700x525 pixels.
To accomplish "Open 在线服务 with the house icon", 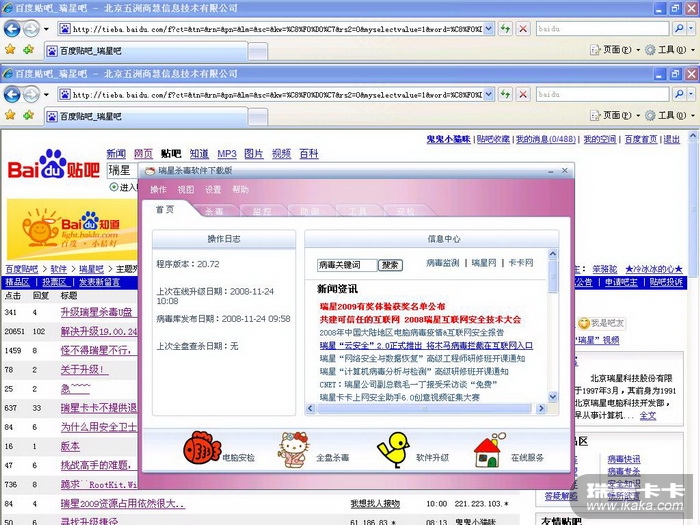I will (x=489, y=450).
